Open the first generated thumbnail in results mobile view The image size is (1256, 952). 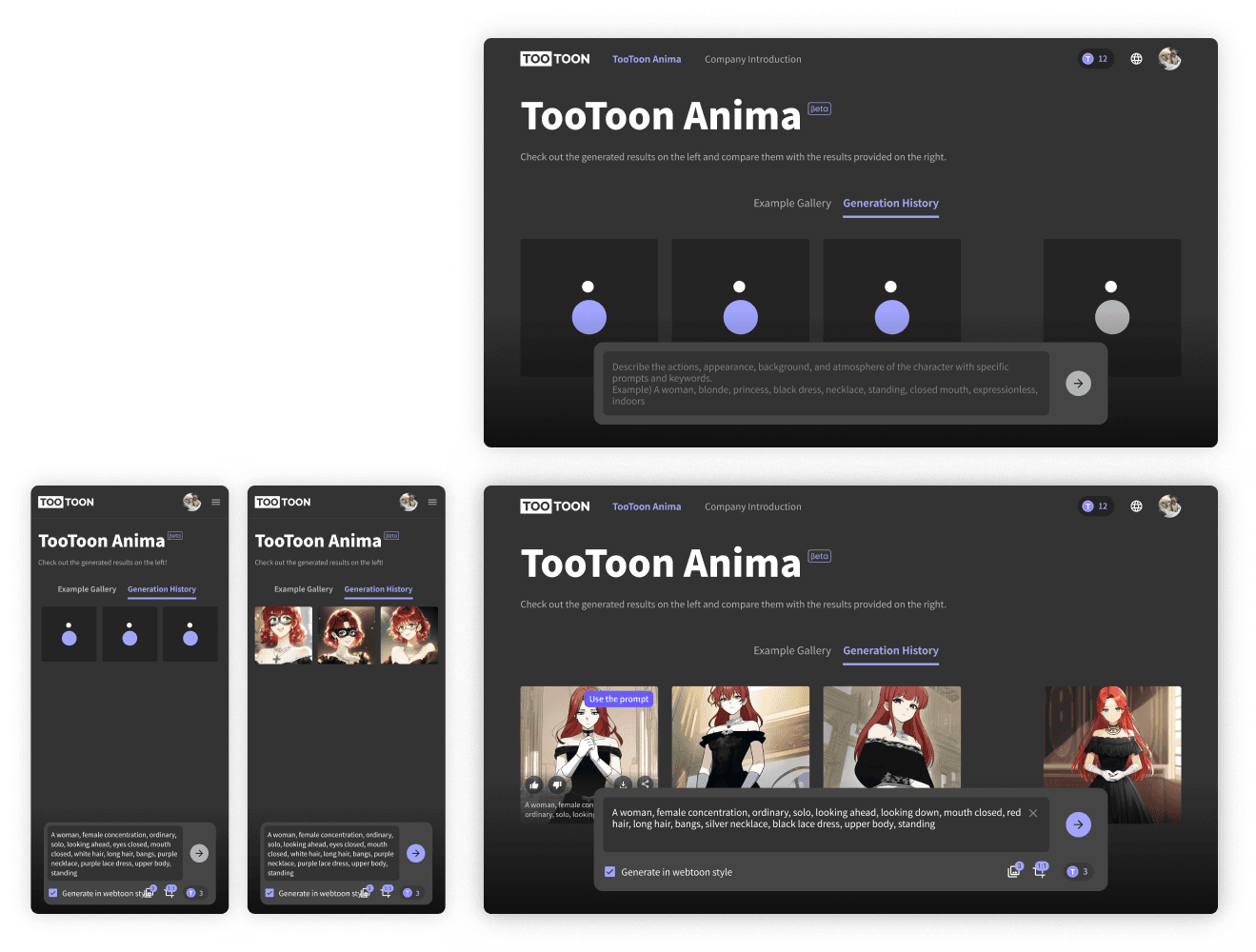[x=284, y=635]
